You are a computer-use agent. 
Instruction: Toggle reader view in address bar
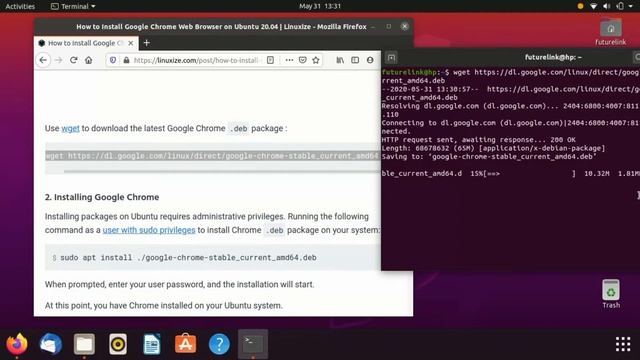pos(270,60)
